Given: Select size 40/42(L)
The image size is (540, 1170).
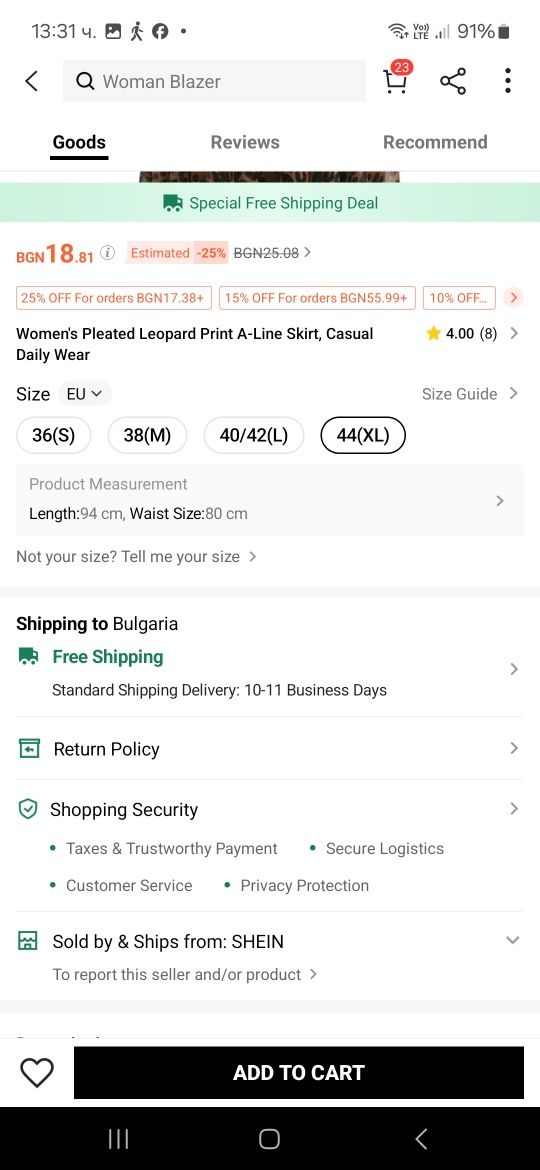Looking at the screenshot, I should (x=254, y=435).
